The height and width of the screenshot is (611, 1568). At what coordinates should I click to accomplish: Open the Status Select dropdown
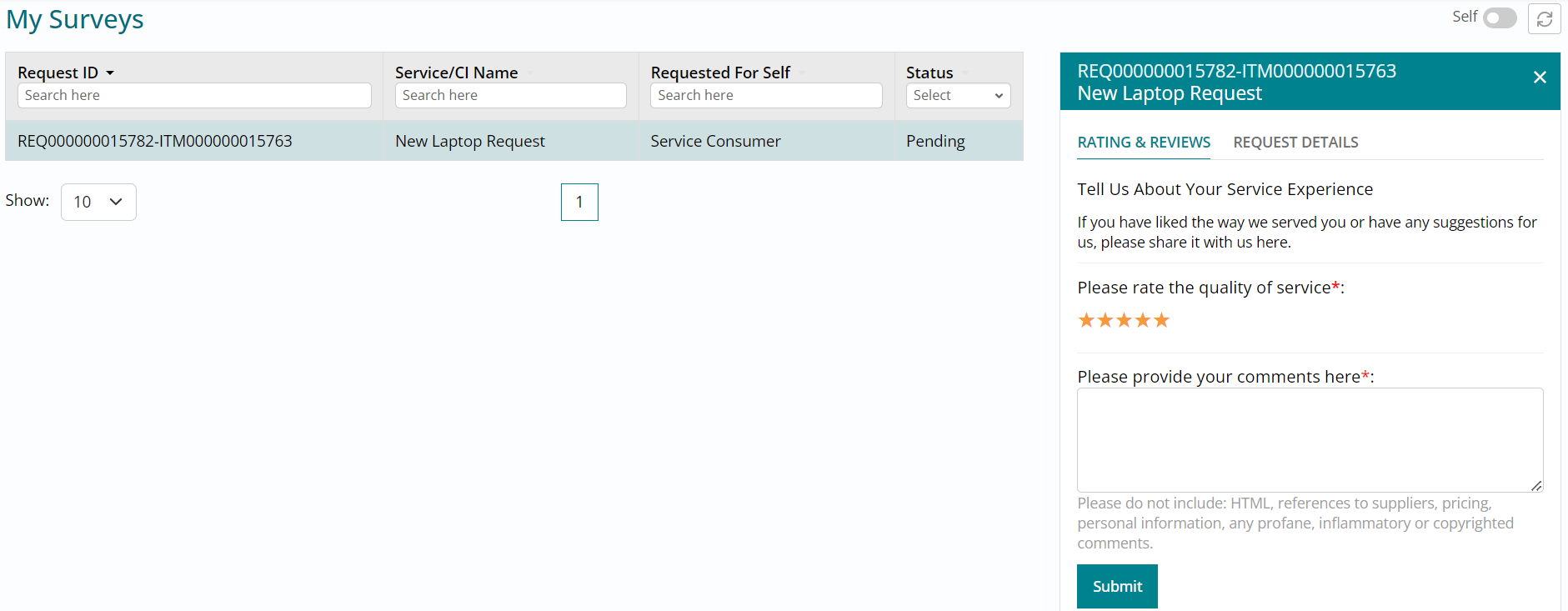point(958,96)
